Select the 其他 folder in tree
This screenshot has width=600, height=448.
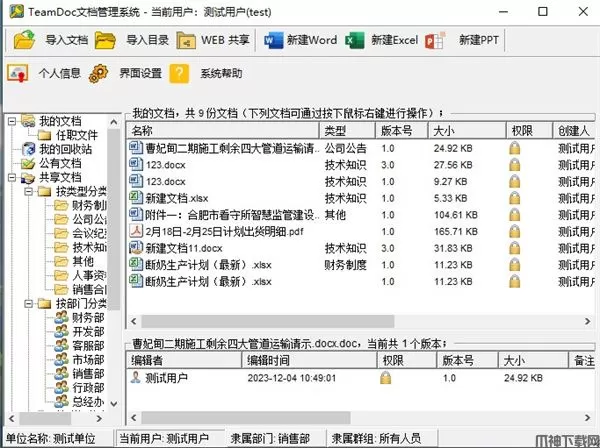74,261
